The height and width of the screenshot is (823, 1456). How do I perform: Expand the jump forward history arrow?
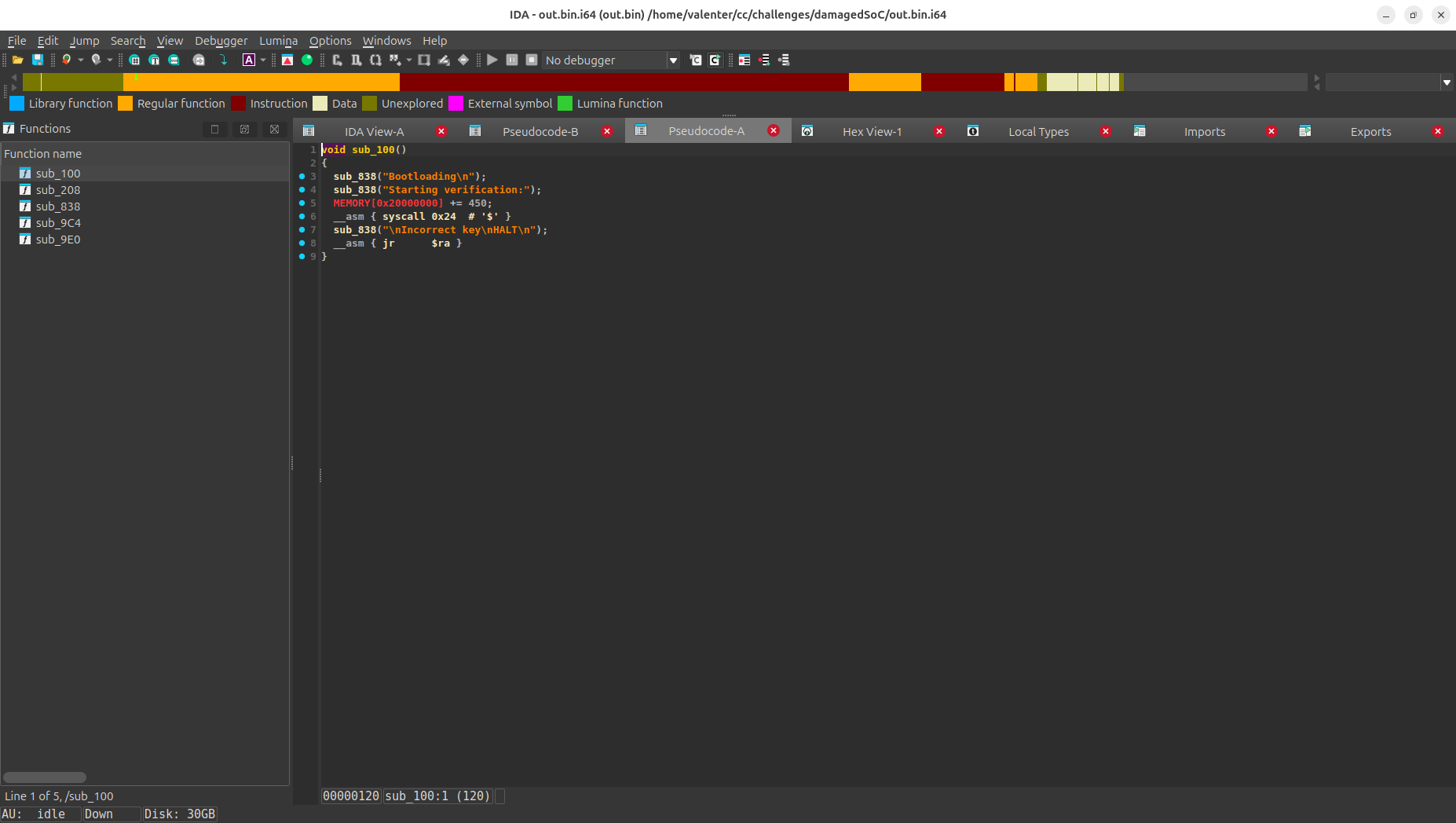pyautogui.click(x=110, y=60)
